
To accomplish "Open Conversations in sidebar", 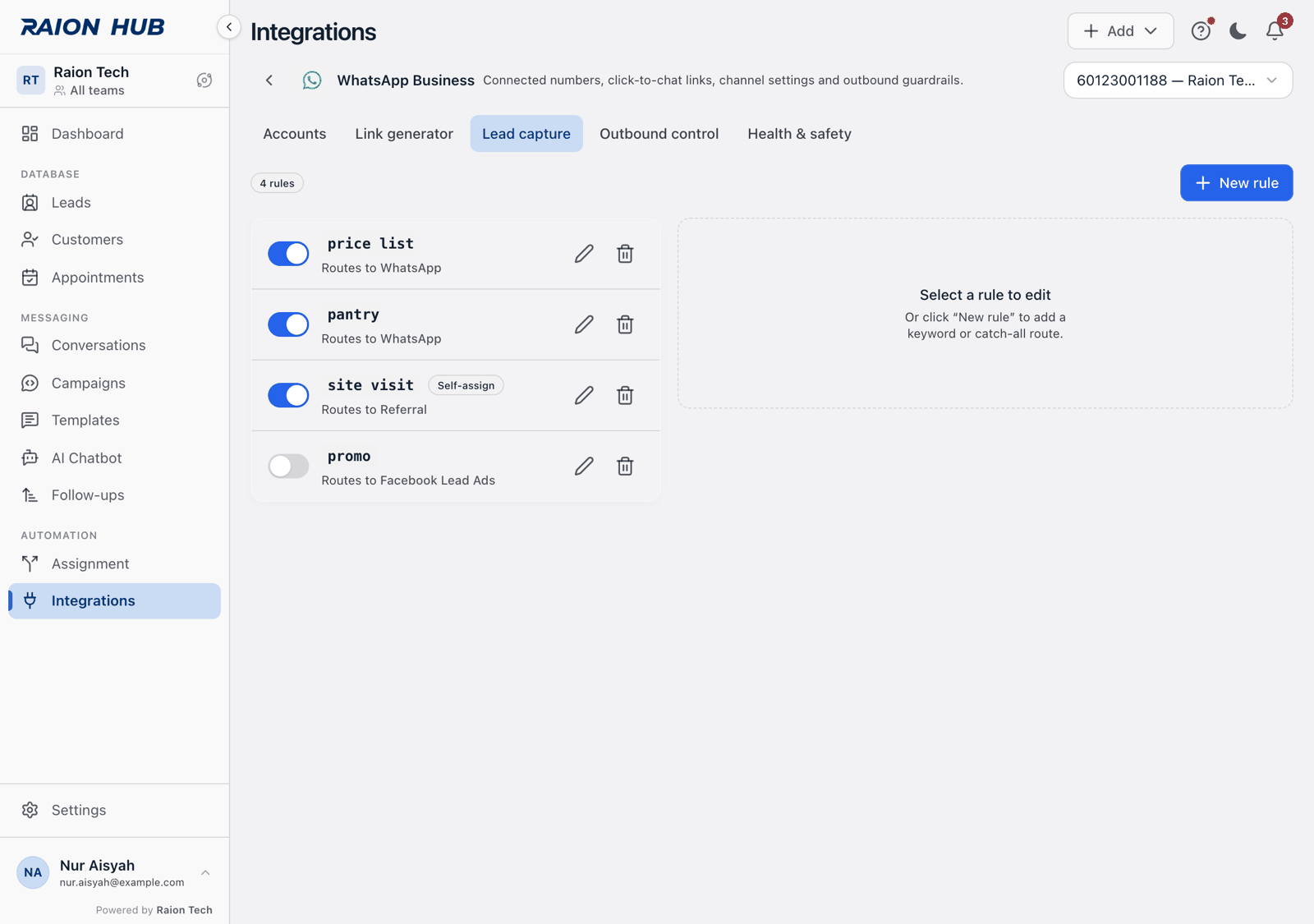I will (114, 346).
